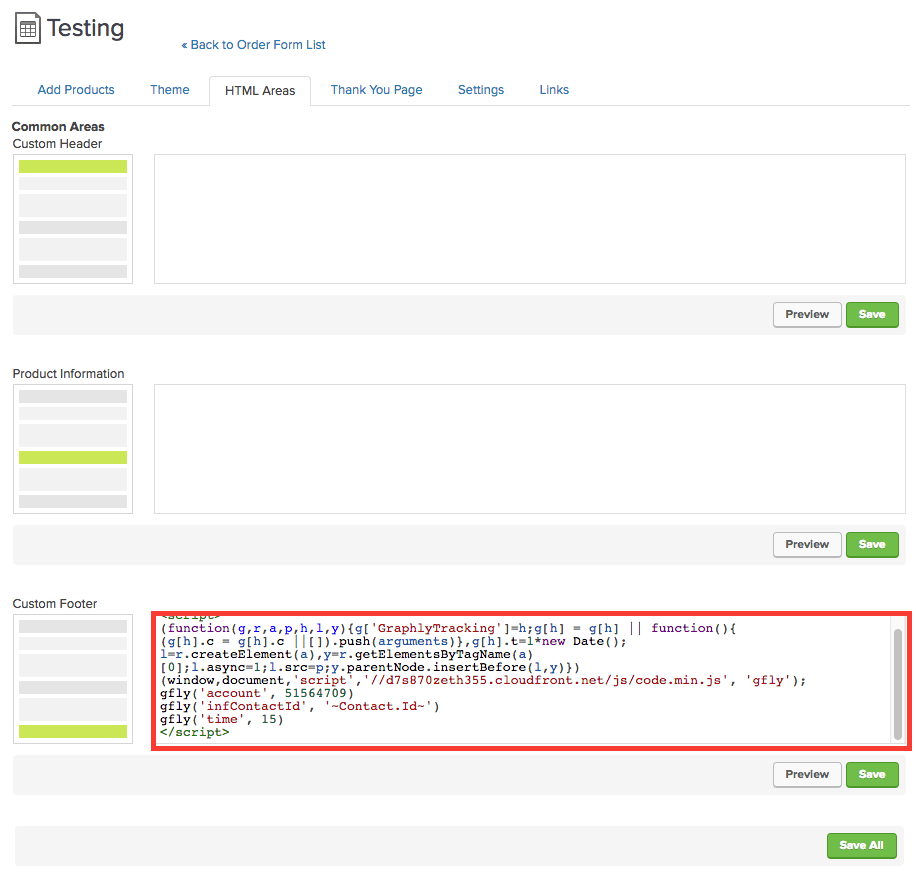Open the Add Products tab
The width and height of the screenshot is (916, 881).
(x=76, y=90)
